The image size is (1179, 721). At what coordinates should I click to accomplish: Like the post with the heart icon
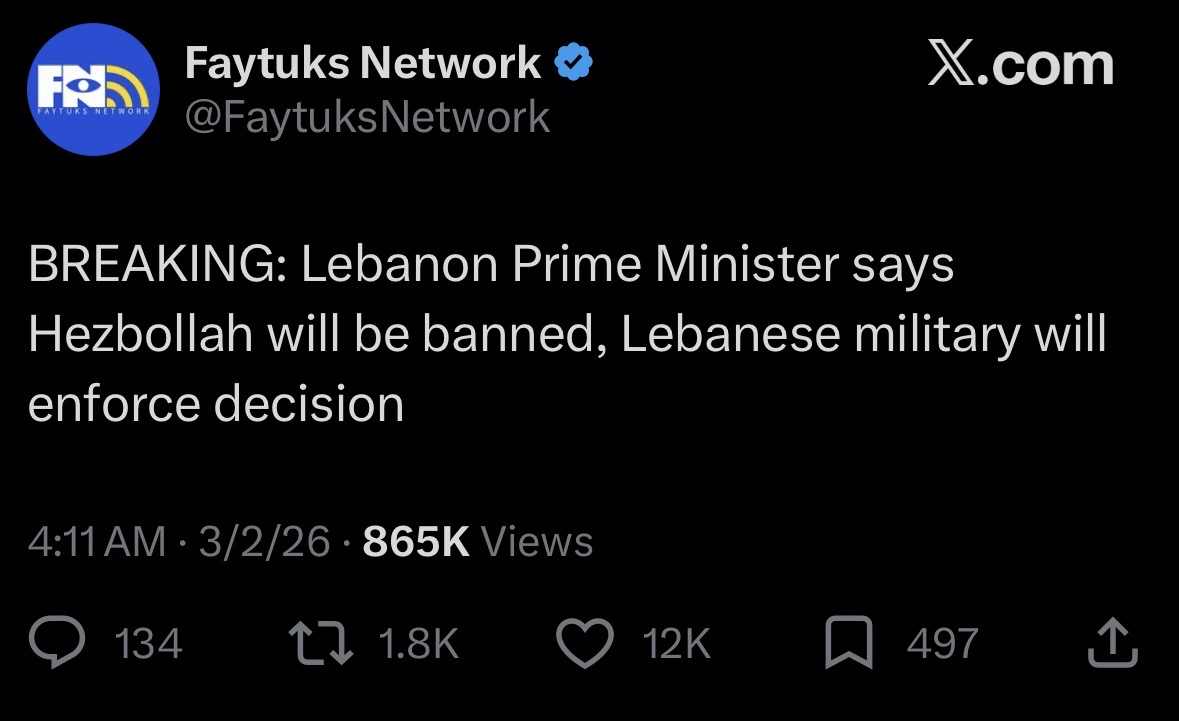pos(583,643)
